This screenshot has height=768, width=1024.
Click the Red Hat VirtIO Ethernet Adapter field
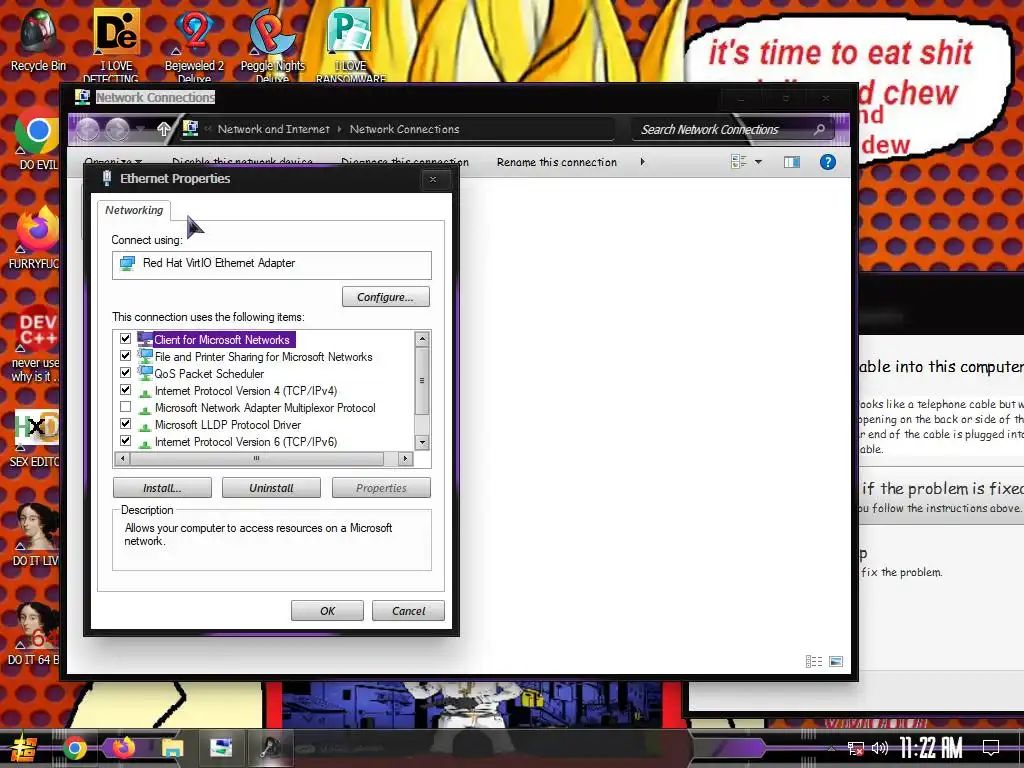click(x=272, y=265)
